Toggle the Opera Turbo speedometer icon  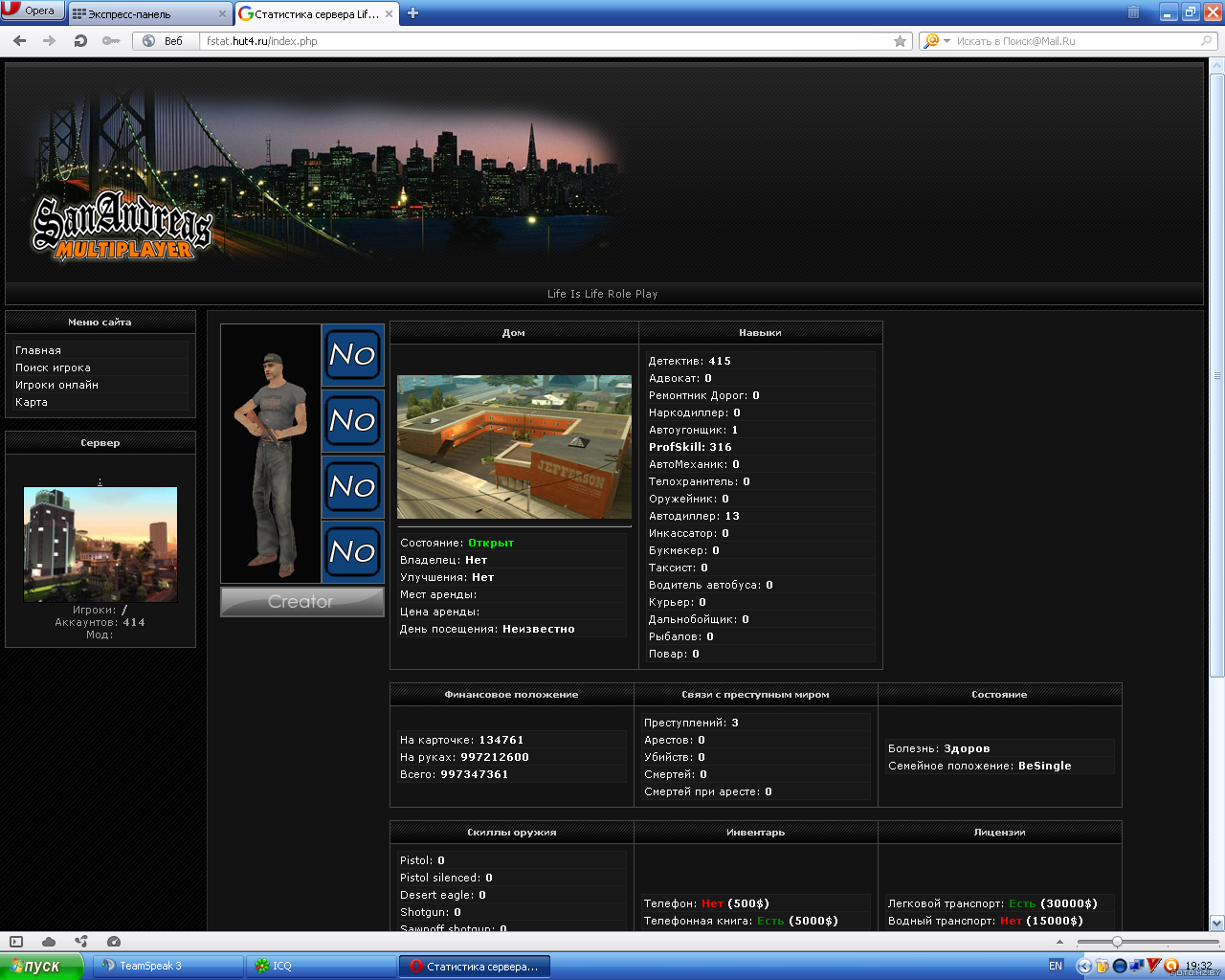(114, 942)
